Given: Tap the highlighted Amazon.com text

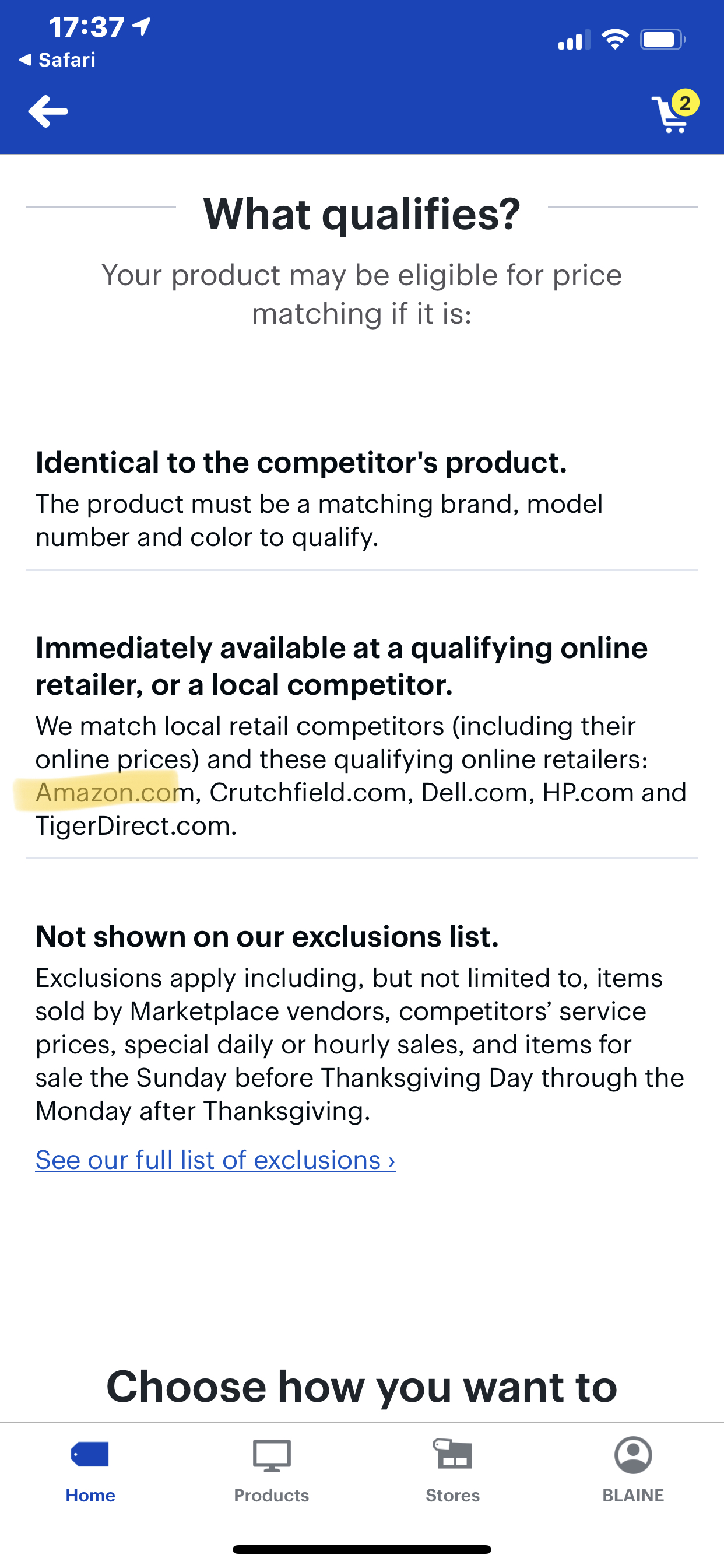Looking at the screenshot, I should pyautogui.click(x=115, y=792).
